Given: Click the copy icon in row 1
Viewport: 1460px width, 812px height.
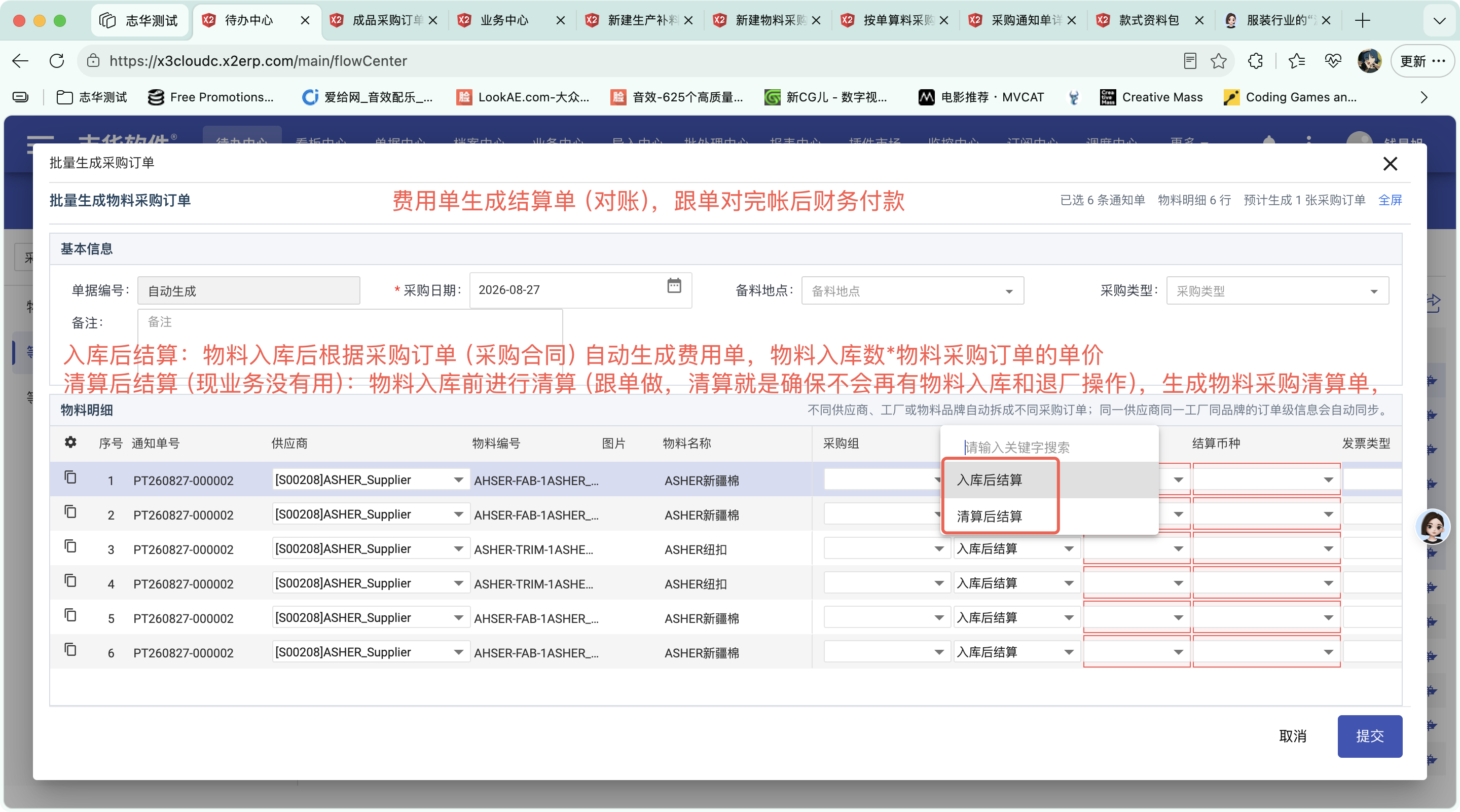Looking at the screenshot, I should (70, 477).
